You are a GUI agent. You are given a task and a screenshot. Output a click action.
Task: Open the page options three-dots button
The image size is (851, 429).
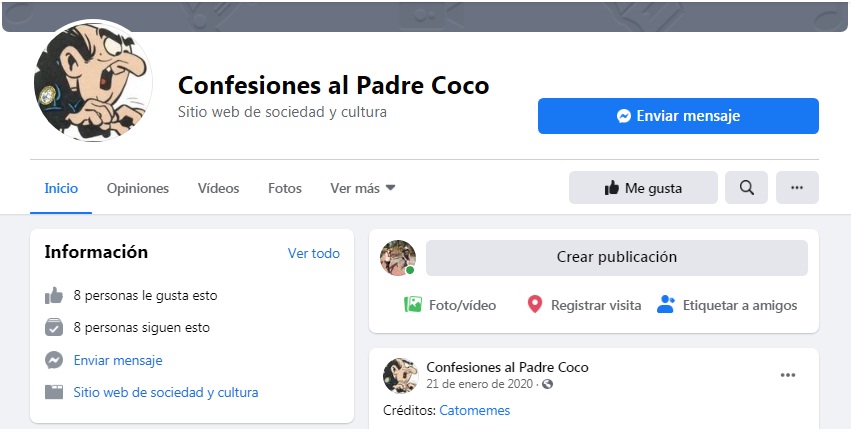pyautogui.click(x=797, y=188)
